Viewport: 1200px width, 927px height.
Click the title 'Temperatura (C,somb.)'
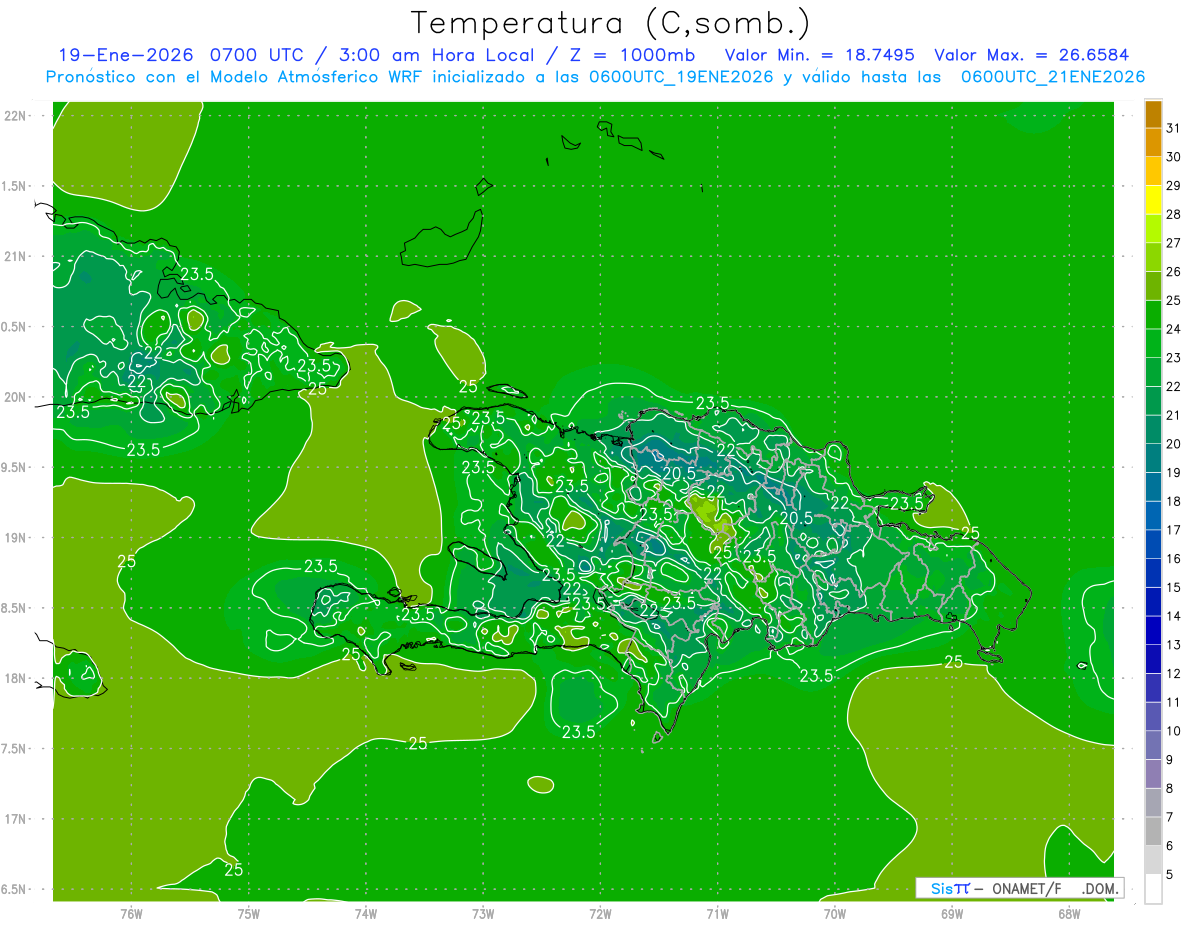coord(611,22)
